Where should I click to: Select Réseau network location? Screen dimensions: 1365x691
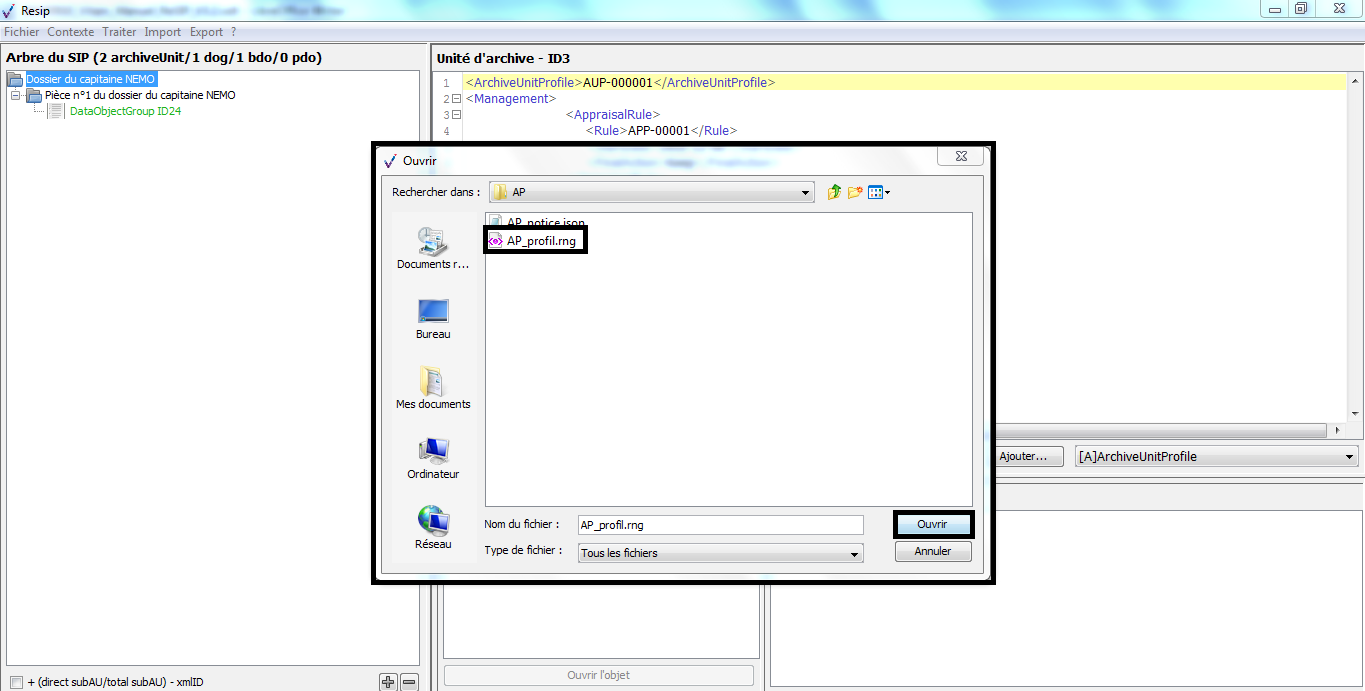pyautogui.click(x=433, y=528)
